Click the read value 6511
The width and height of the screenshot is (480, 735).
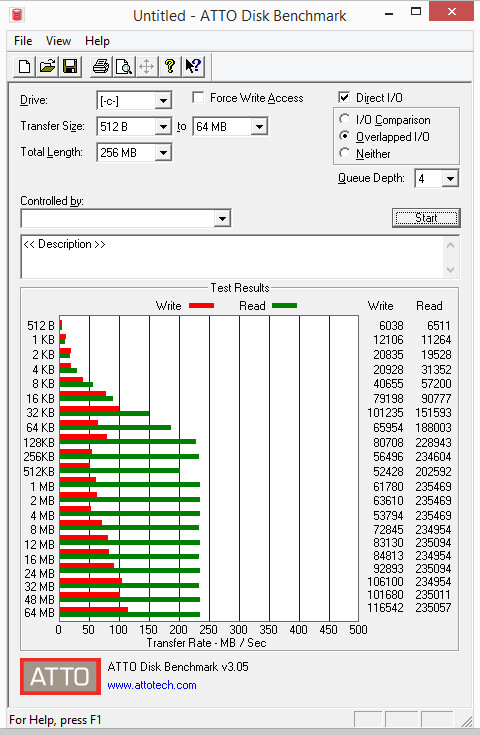tap(438, 325)
